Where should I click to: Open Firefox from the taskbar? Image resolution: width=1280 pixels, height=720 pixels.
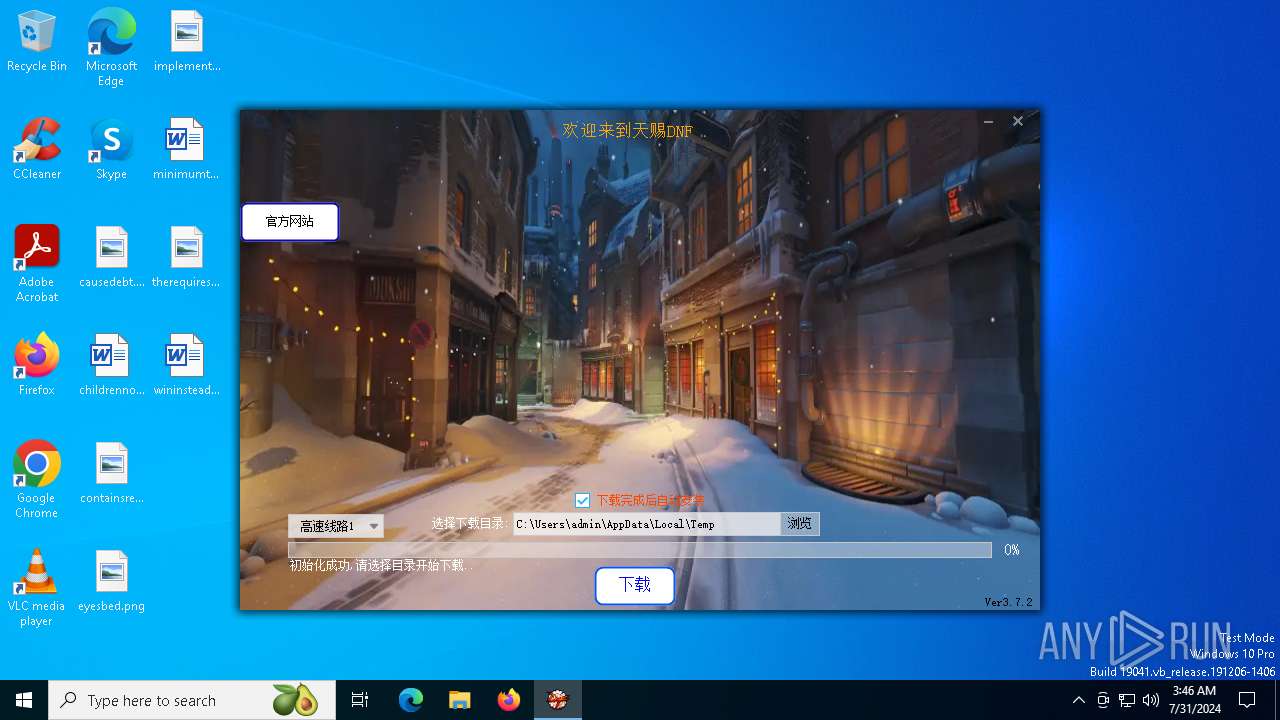click(x=509, y=700)
